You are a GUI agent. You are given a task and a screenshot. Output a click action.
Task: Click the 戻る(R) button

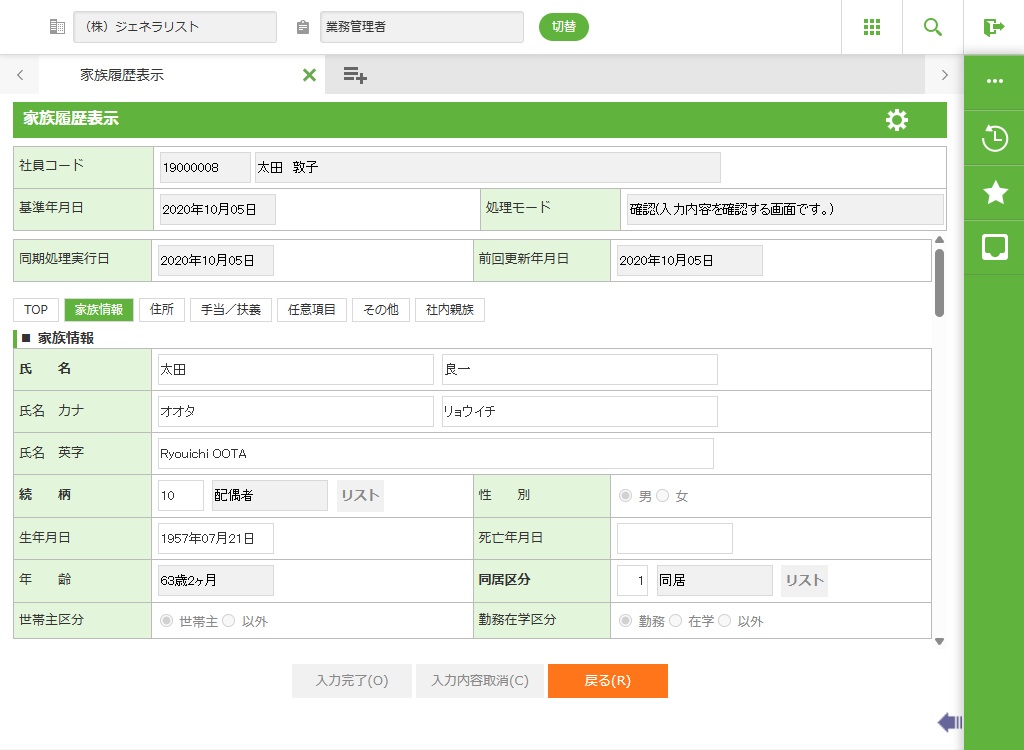tap(607, 681)
